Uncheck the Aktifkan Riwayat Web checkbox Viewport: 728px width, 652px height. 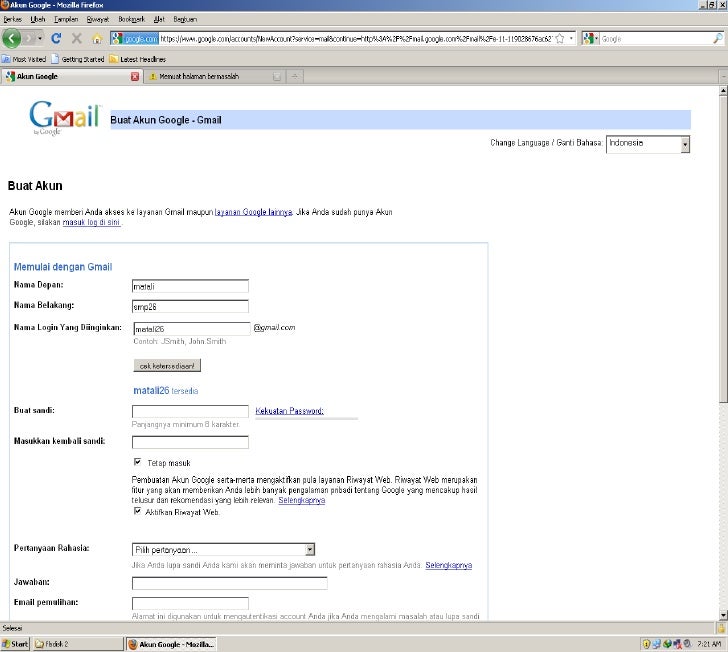click(x=137, y=511)
